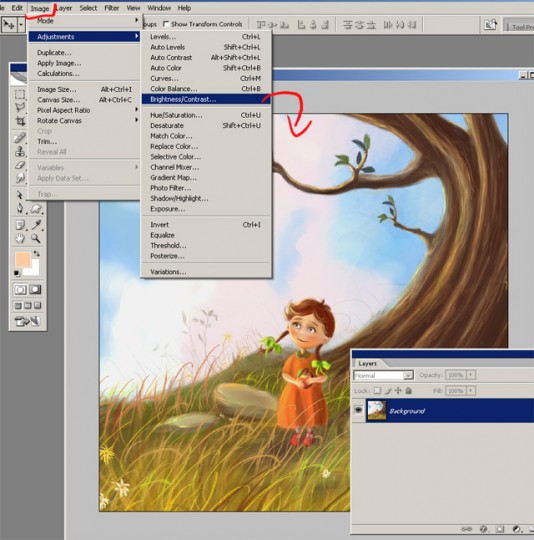
Task: Expand the Fill percentage arrow
Action: 471,391
